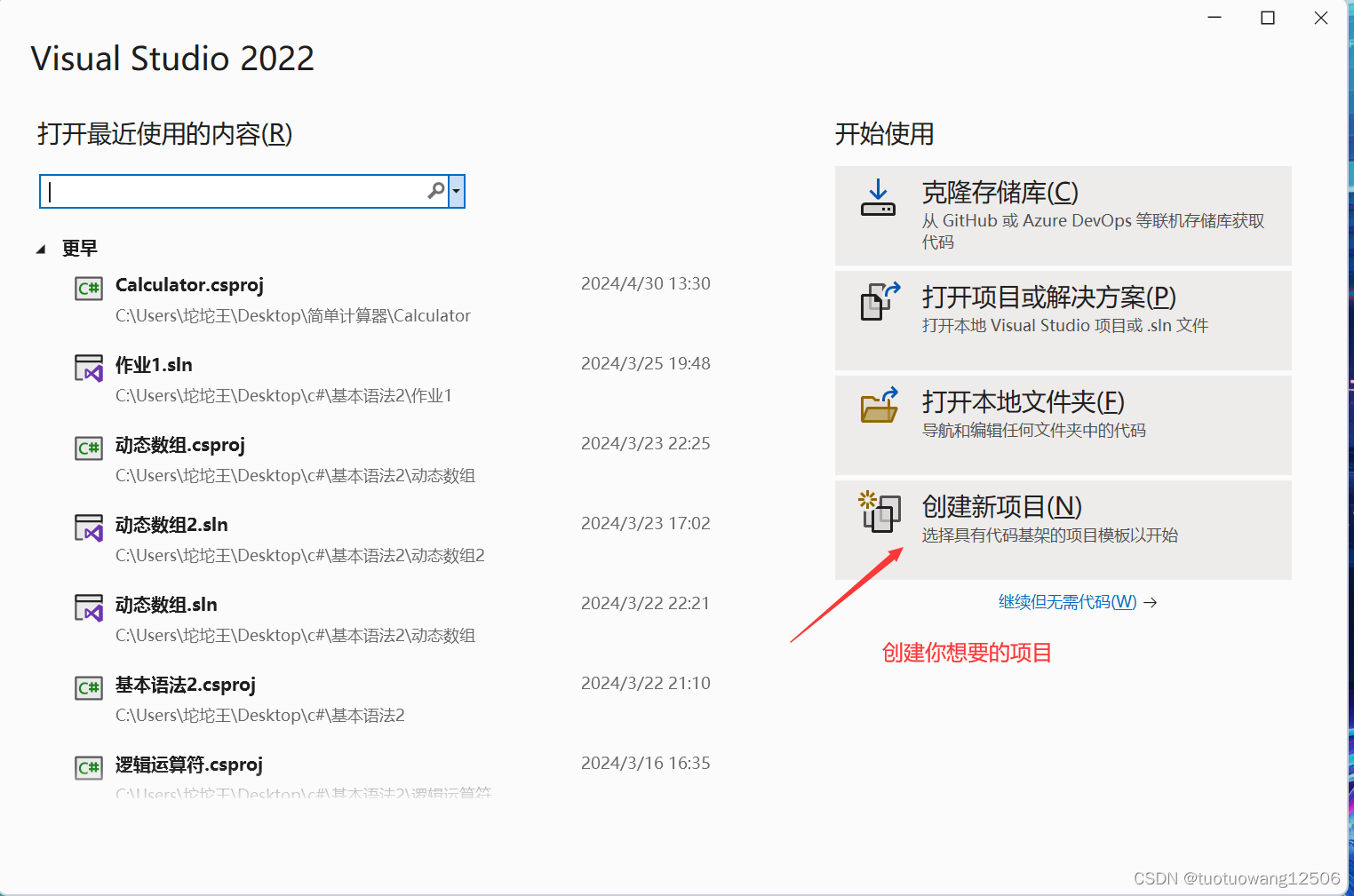This screenshot has width=1354, height=896.
Task: Click the date 2024/3/23 17:02
Action: [646, 523]
